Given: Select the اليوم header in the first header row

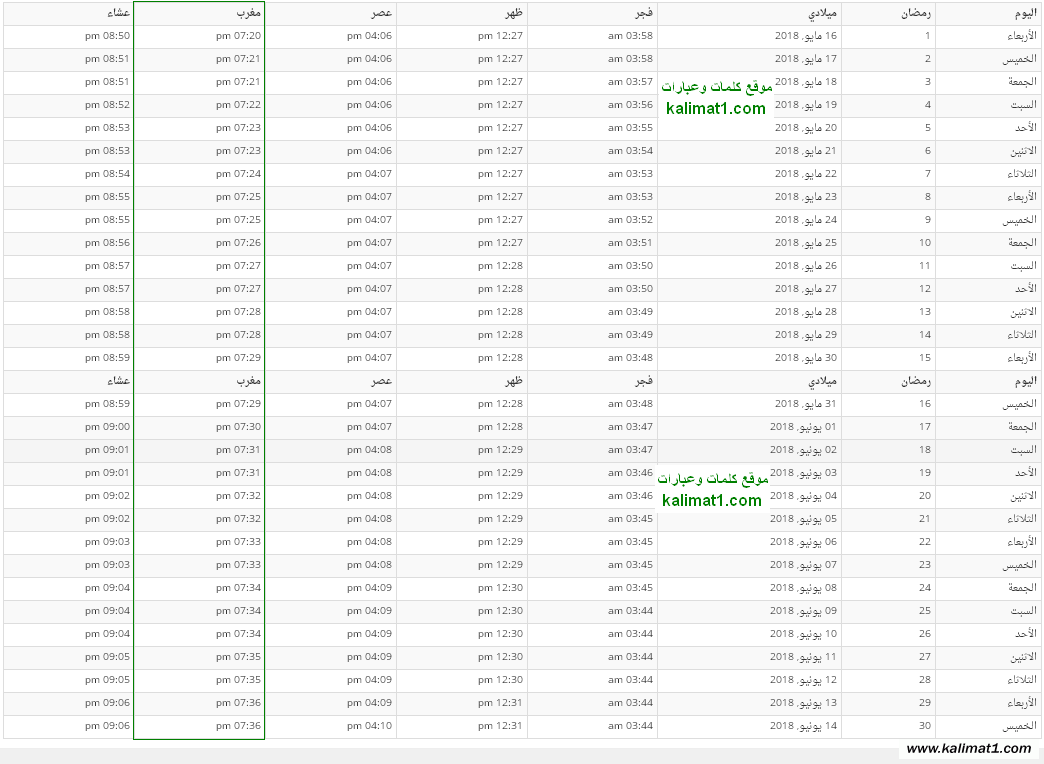Looking at the screenshot, I should [1023, 13].
